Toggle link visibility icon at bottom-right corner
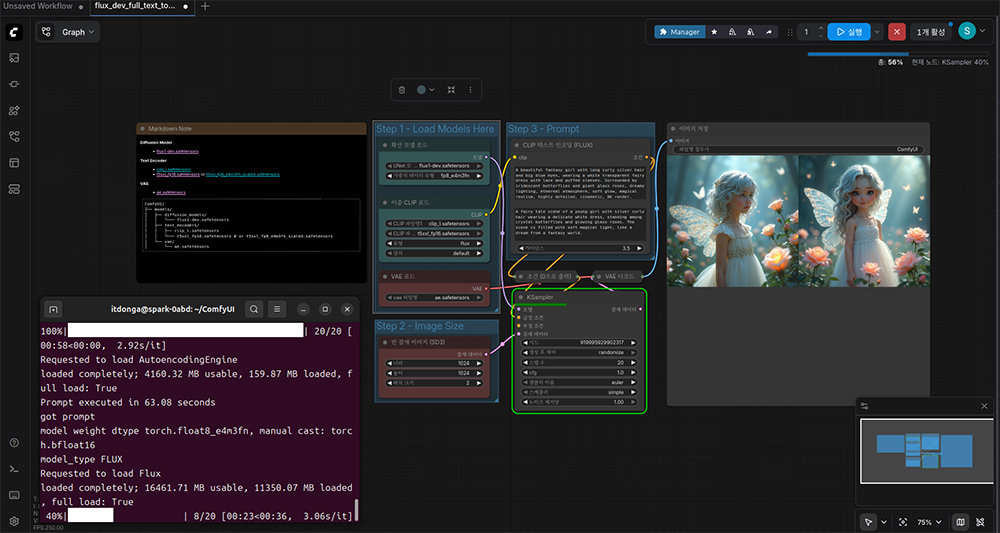Viewport: 1000px width, 533px height. 980,522
